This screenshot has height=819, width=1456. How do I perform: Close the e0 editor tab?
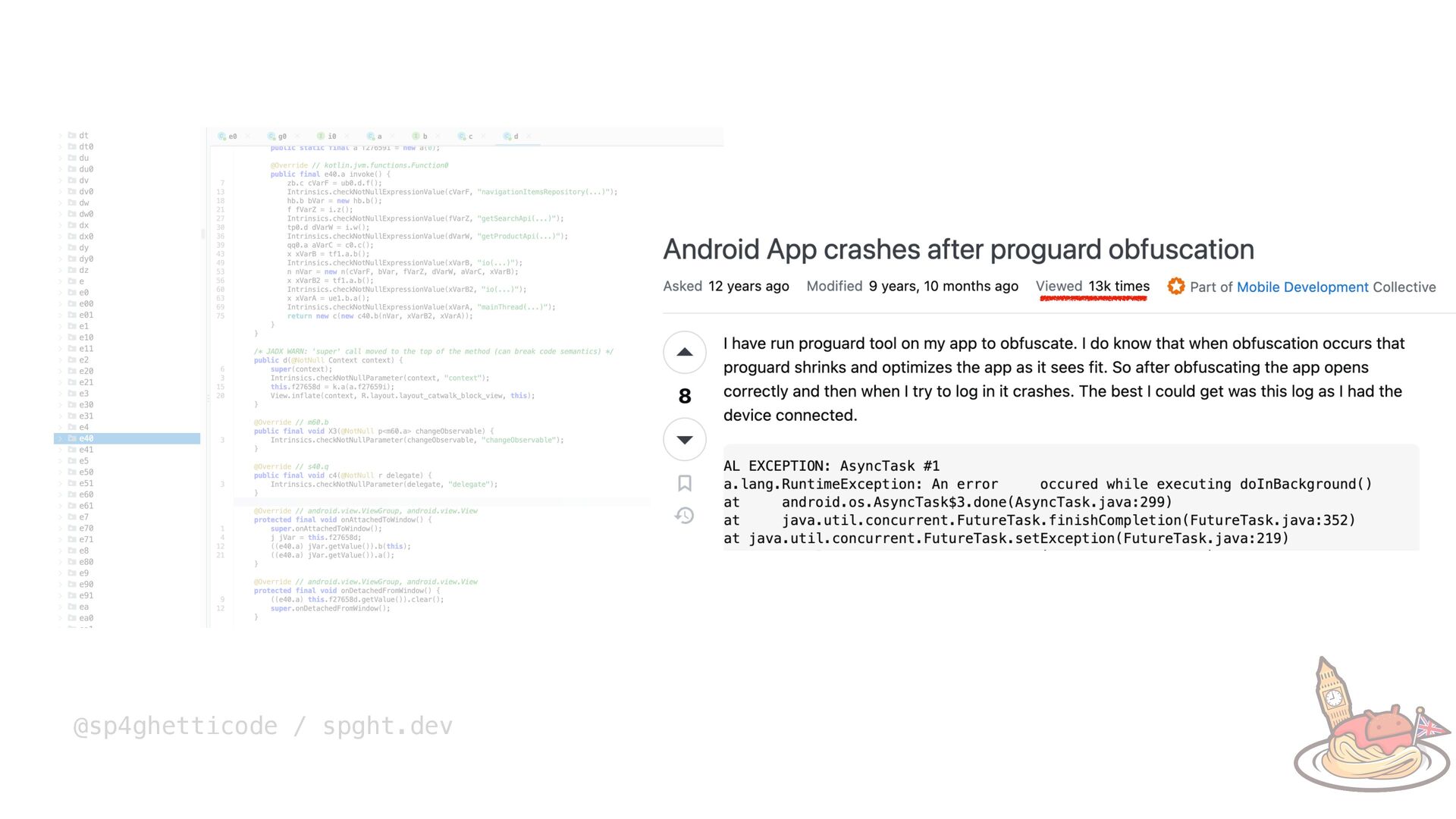point(247,136)
